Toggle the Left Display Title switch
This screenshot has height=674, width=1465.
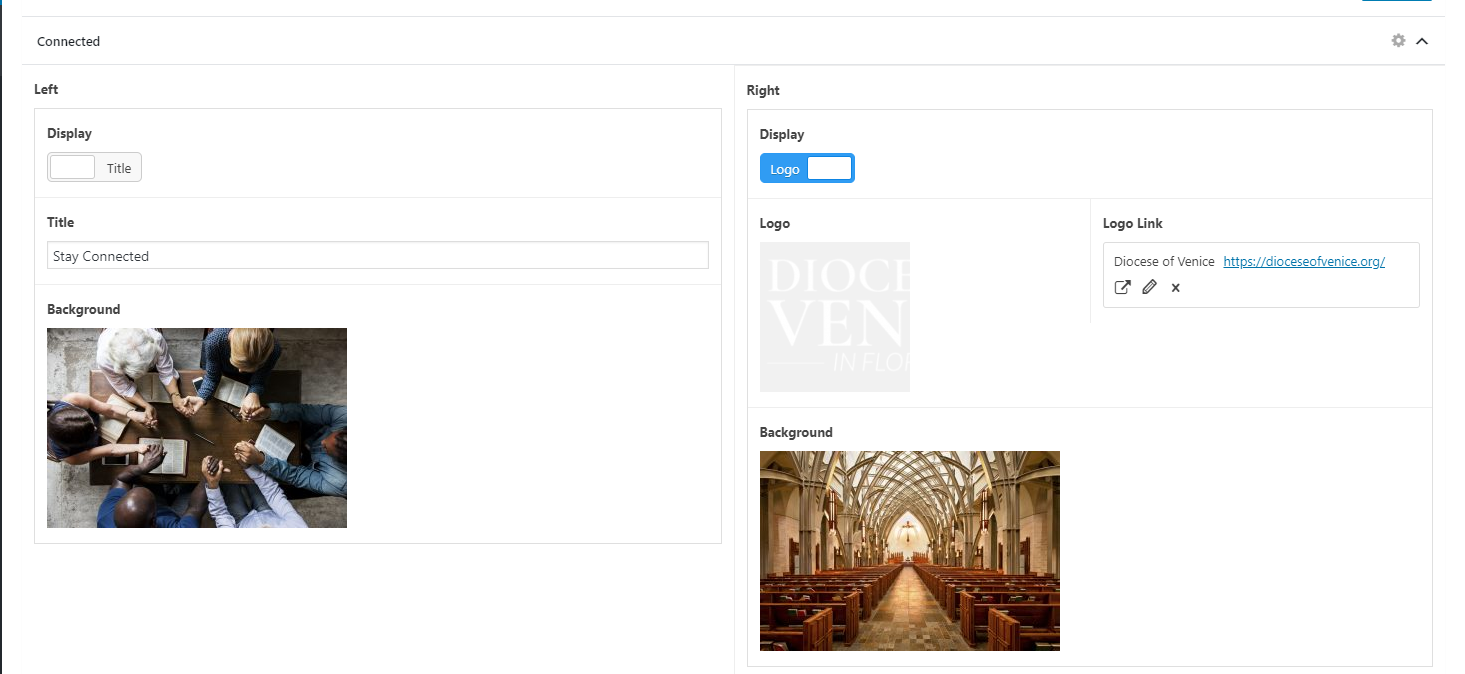[94, 168]
